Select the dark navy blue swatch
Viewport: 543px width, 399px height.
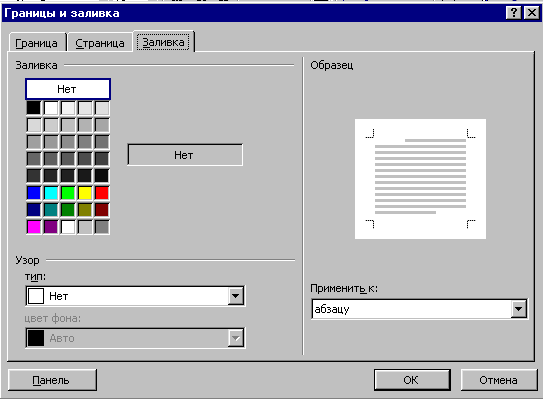(34, 210)
